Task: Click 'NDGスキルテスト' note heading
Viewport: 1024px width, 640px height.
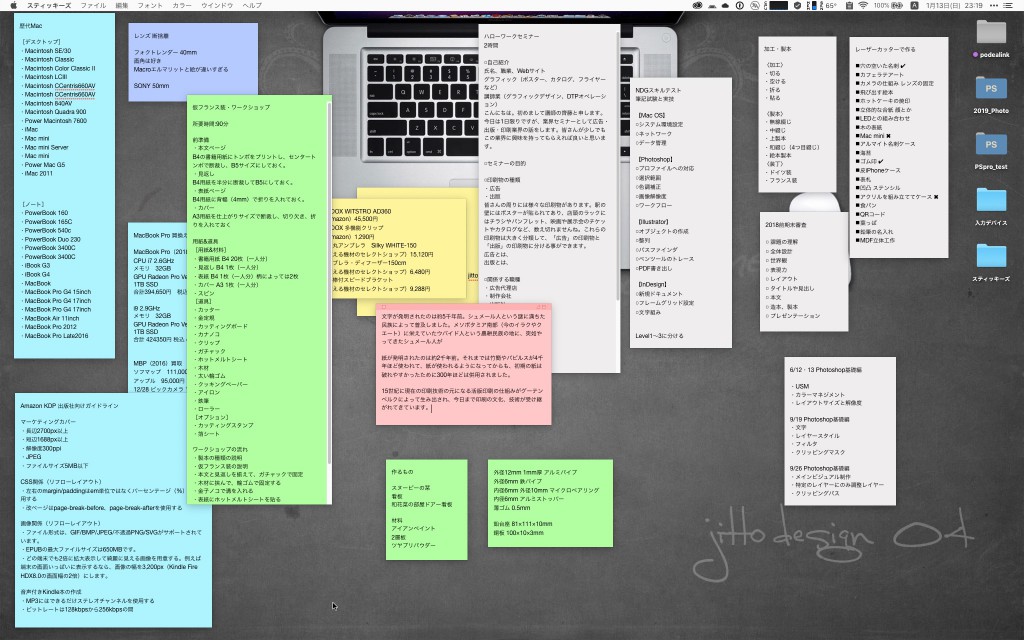Action: (x=658, y=91)
